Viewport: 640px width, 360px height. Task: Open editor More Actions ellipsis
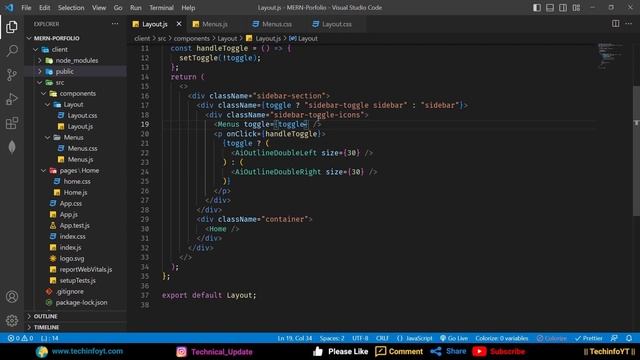coord(629,24)
